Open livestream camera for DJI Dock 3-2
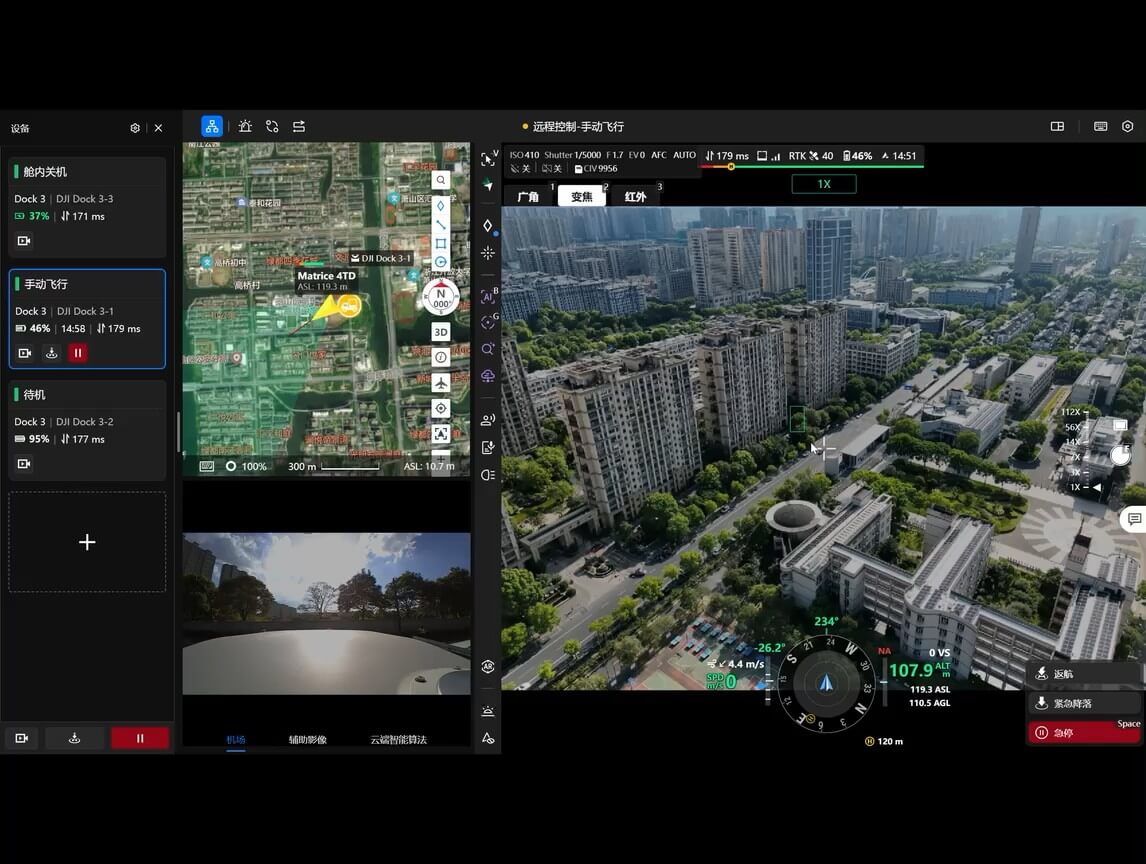1146x864 pixels. click(24, 463)
